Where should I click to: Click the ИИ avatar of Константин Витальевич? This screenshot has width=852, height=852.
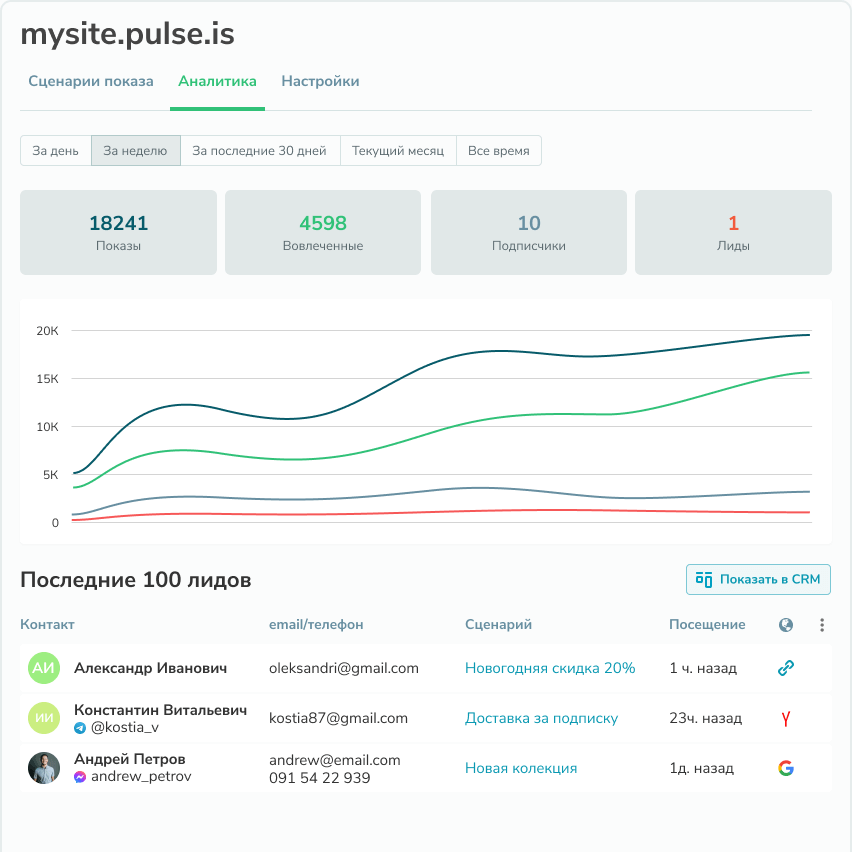(x=43, y=718)
